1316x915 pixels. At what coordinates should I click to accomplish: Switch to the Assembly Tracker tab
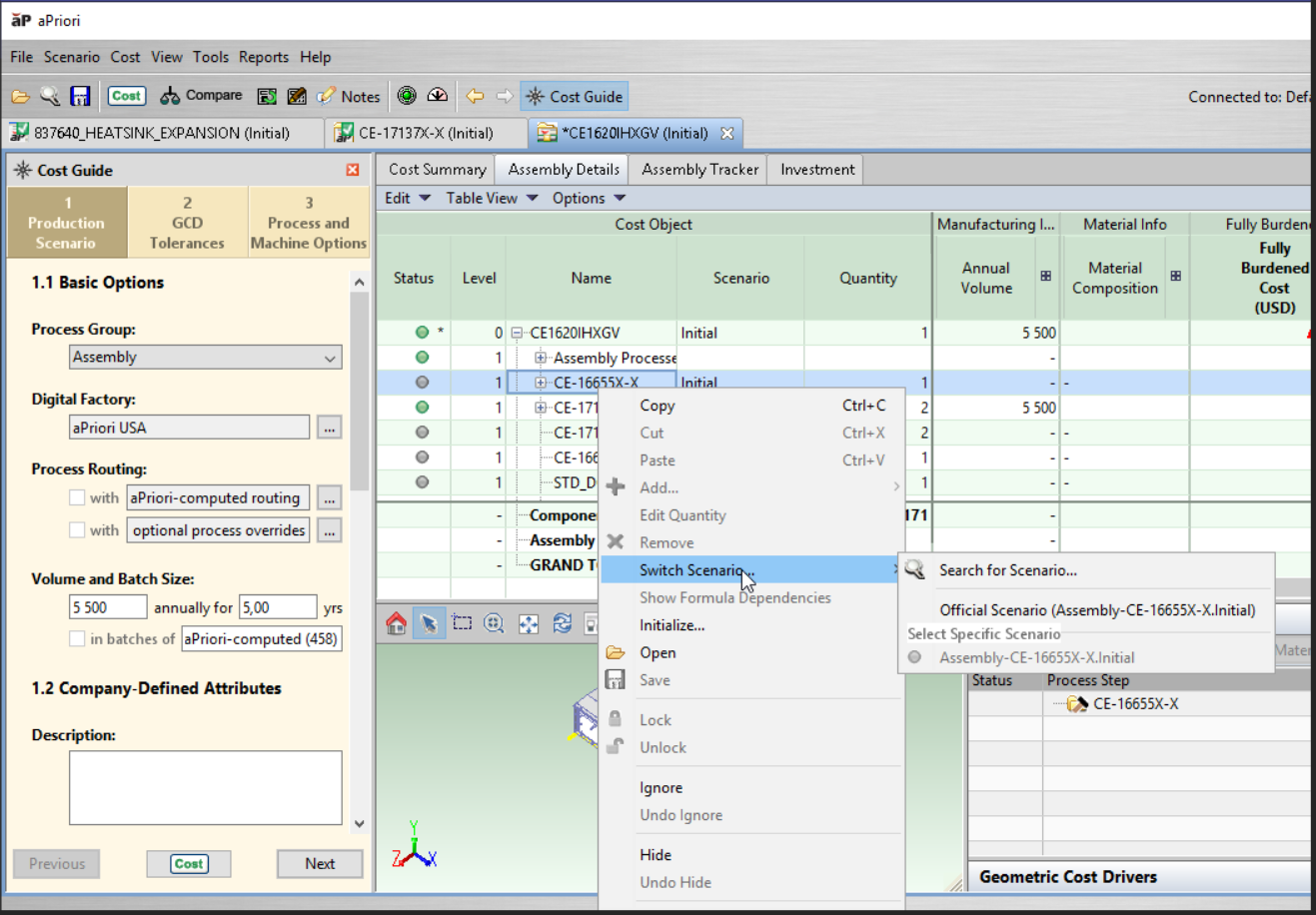point(699,170)
